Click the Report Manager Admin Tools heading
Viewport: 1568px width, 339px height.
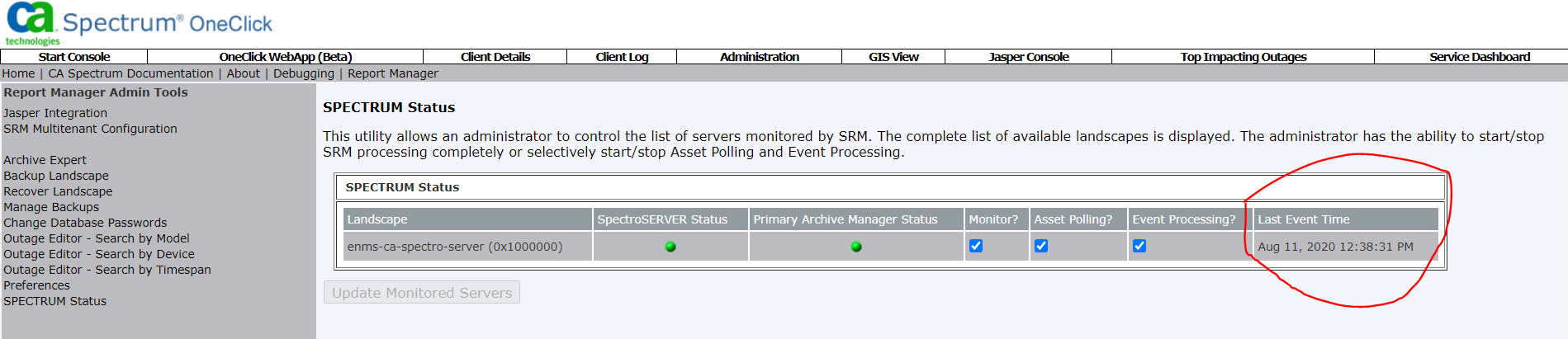coord(96,92)
